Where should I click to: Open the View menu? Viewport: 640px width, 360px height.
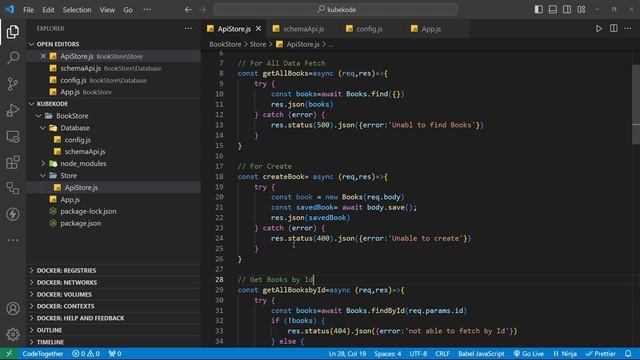coord(107,10)
